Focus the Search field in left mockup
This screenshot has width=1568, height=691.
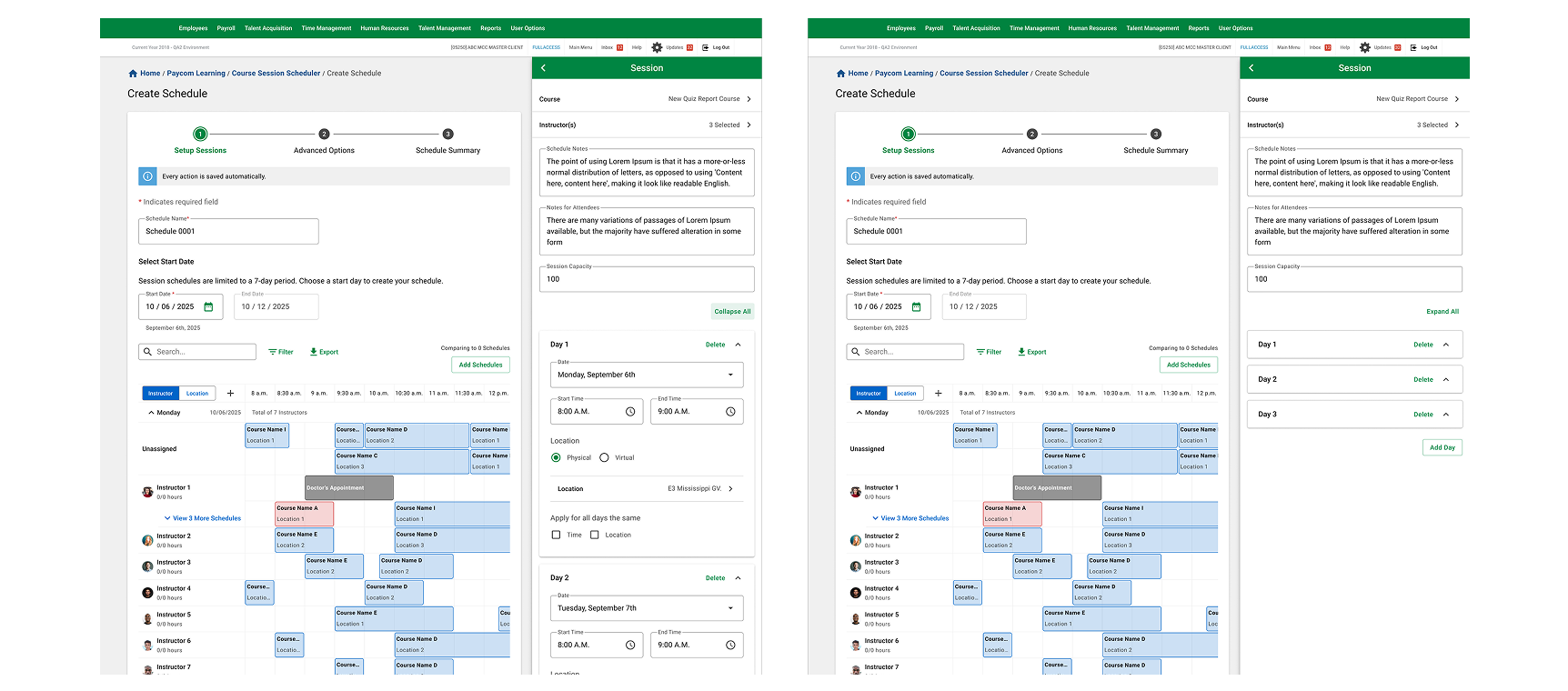[x=197, y=352]
